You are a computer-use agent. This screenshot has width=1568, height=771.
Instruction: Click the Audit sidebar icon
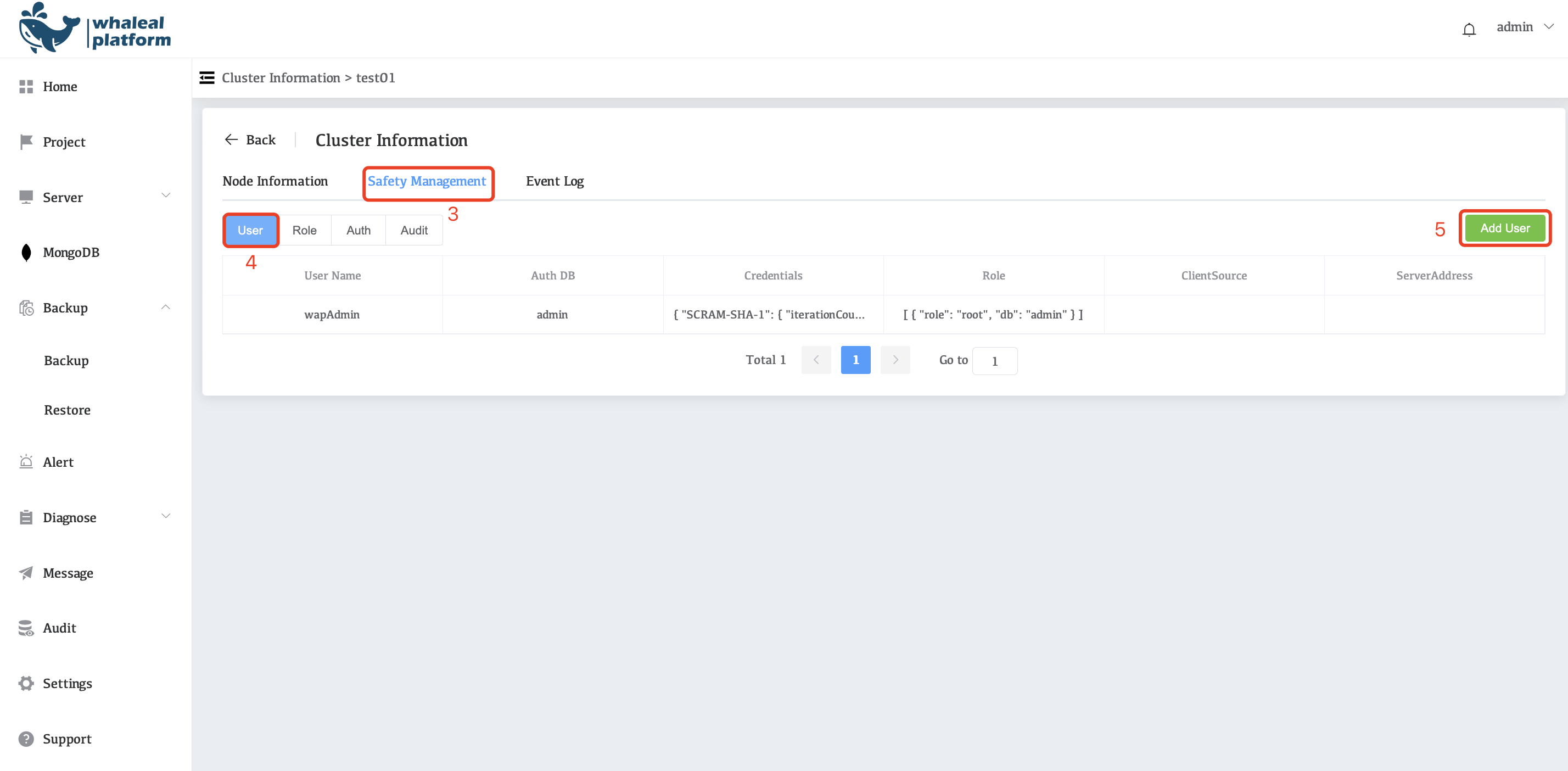click(26, 627)
